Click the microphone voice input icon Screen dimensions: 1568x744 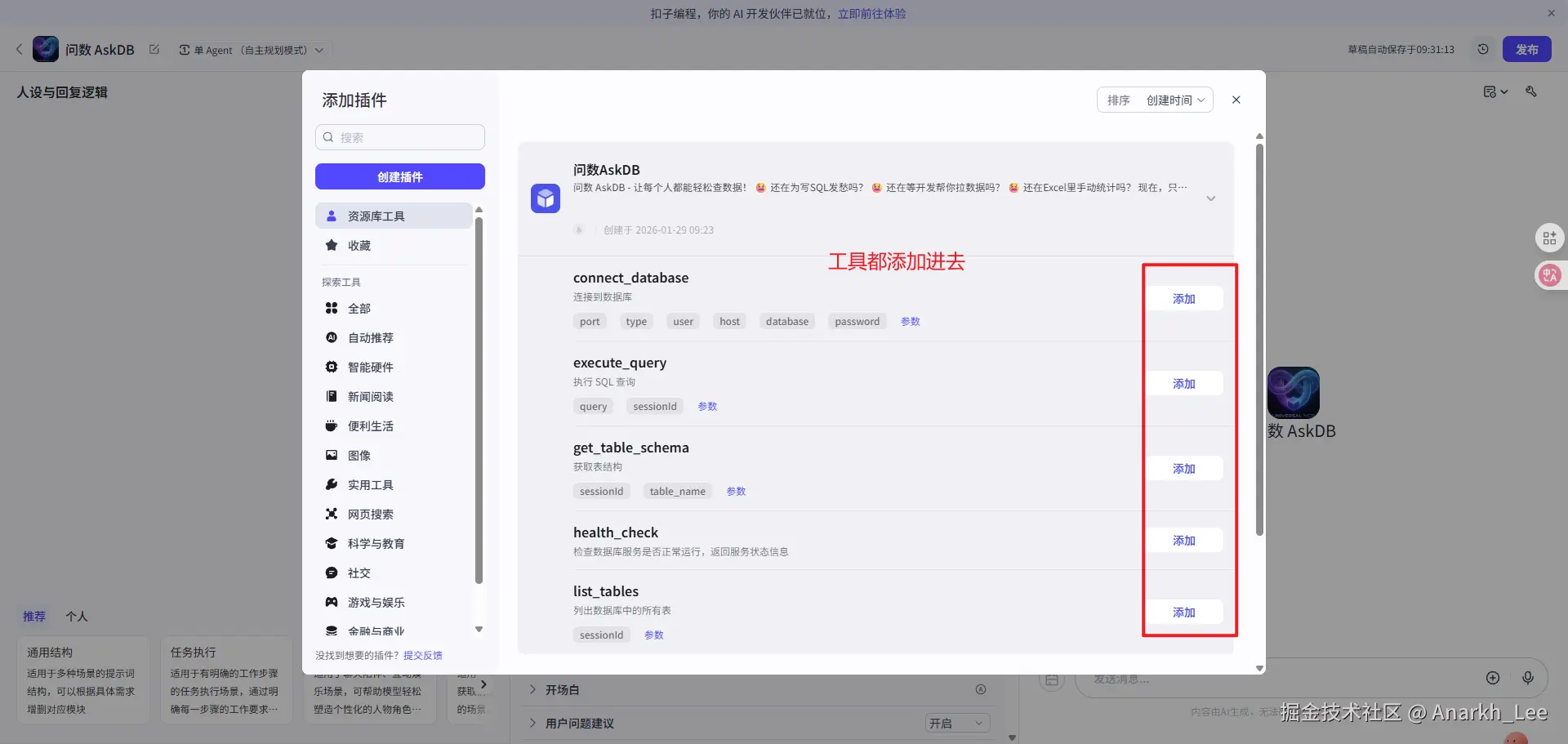(1528, 678)
